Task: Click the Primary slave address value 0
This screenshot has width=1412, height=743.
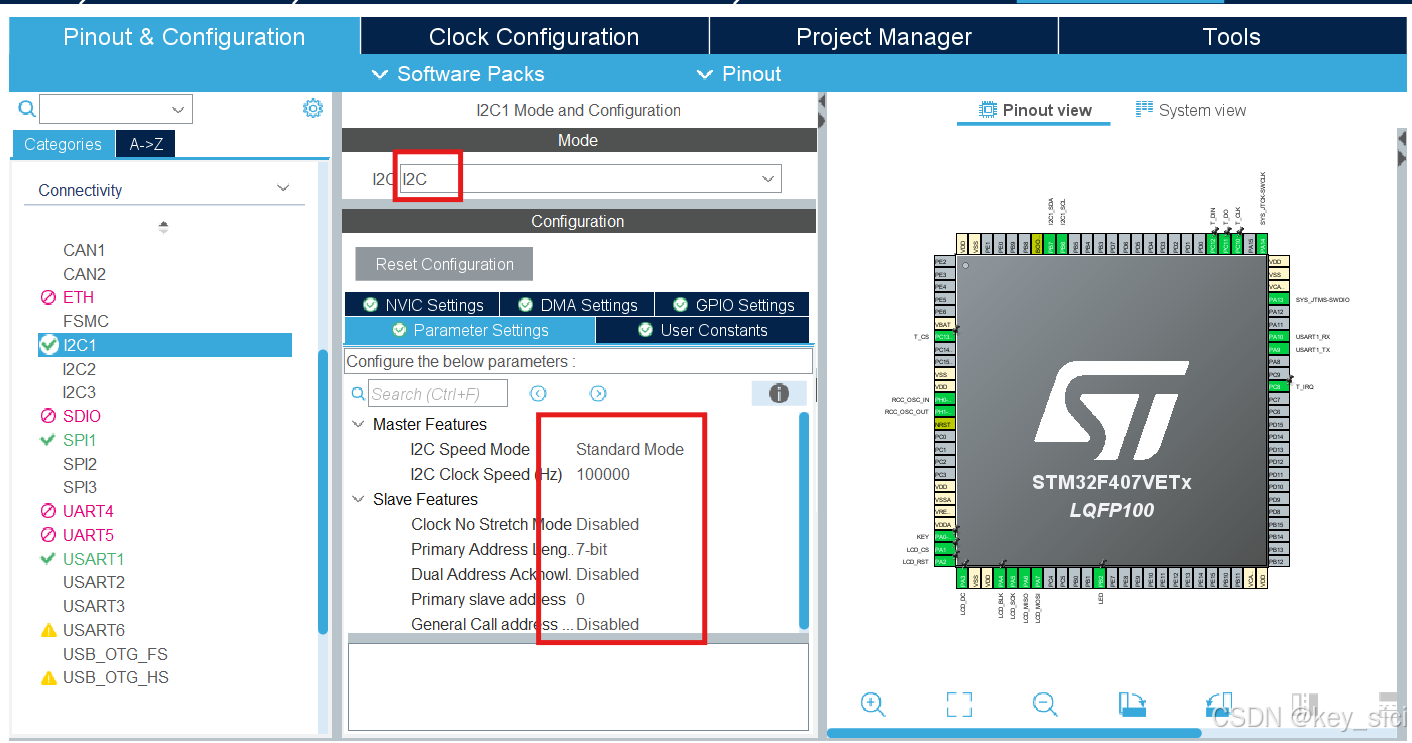Action: (581, 599)
